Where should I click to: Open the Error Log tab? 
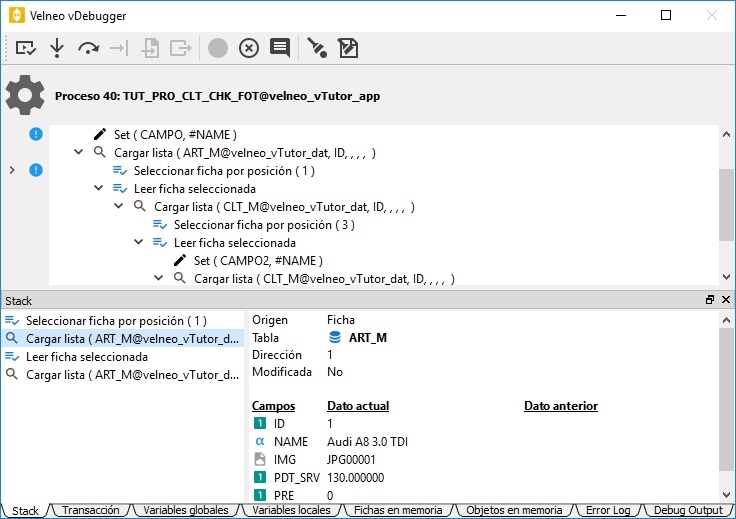click(x=608, y=510)
